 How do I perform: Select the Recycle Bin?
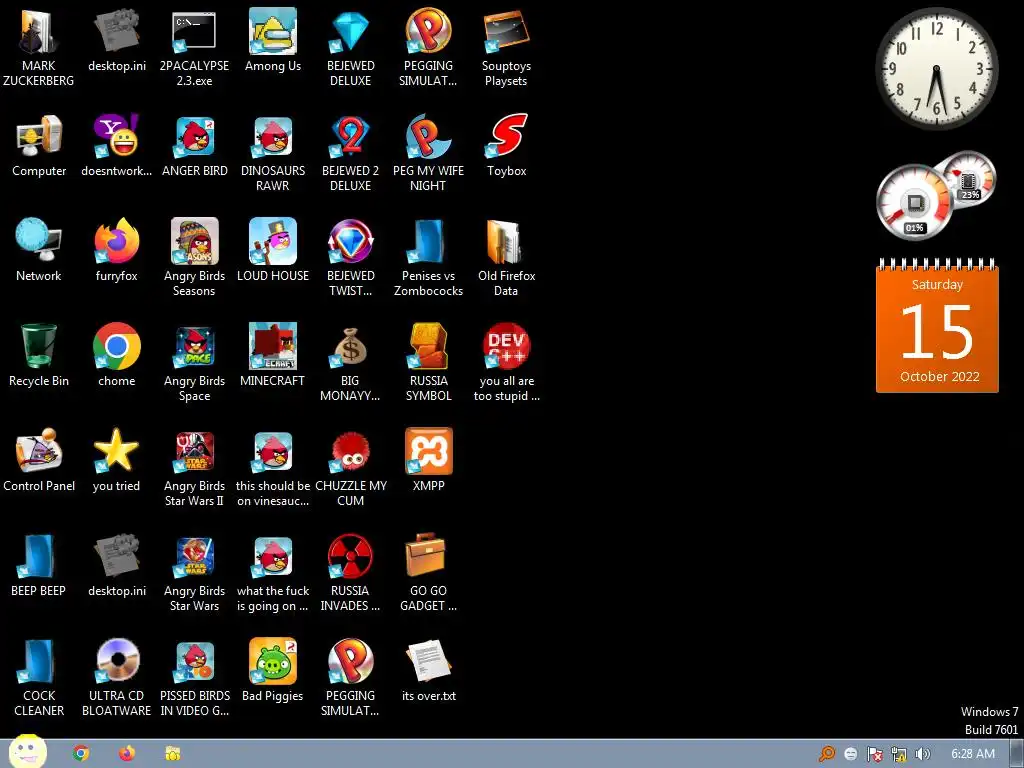tap(39, 347)
